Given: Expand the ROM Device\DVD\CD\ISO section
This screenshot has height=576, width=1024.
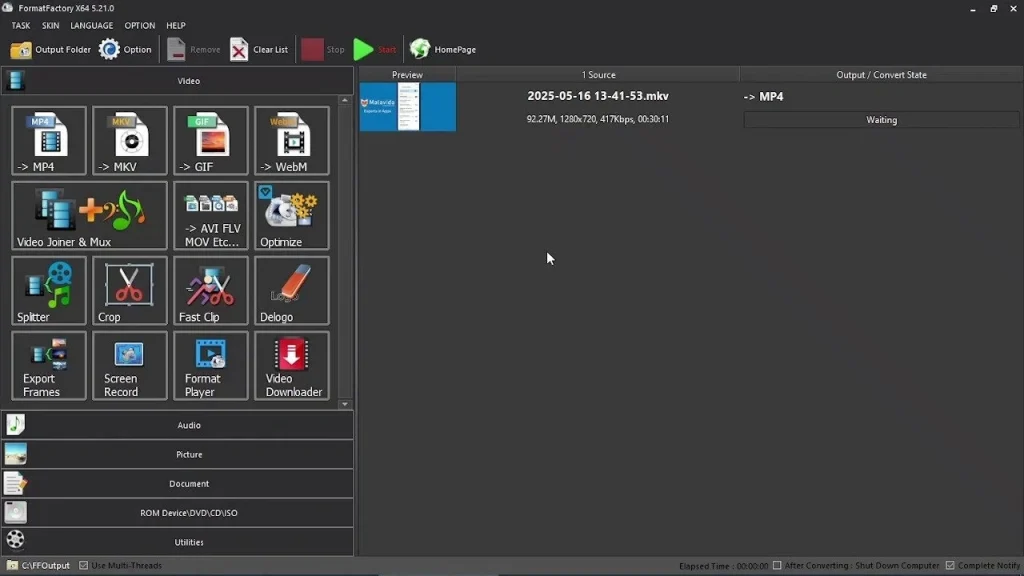Looking at the screenshot, I should pos(188,512).
